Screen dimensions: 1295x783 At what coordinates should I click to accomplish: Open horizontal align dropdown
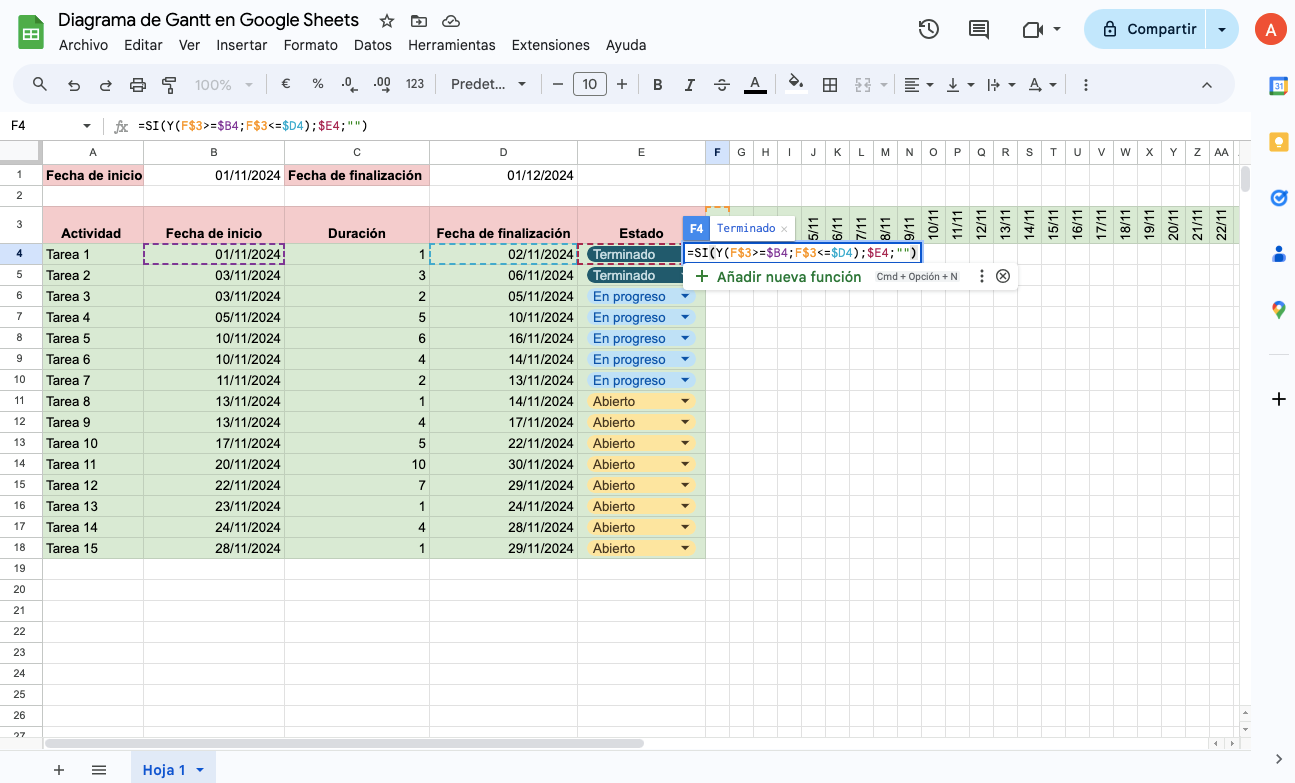click(x=918, y=85)
